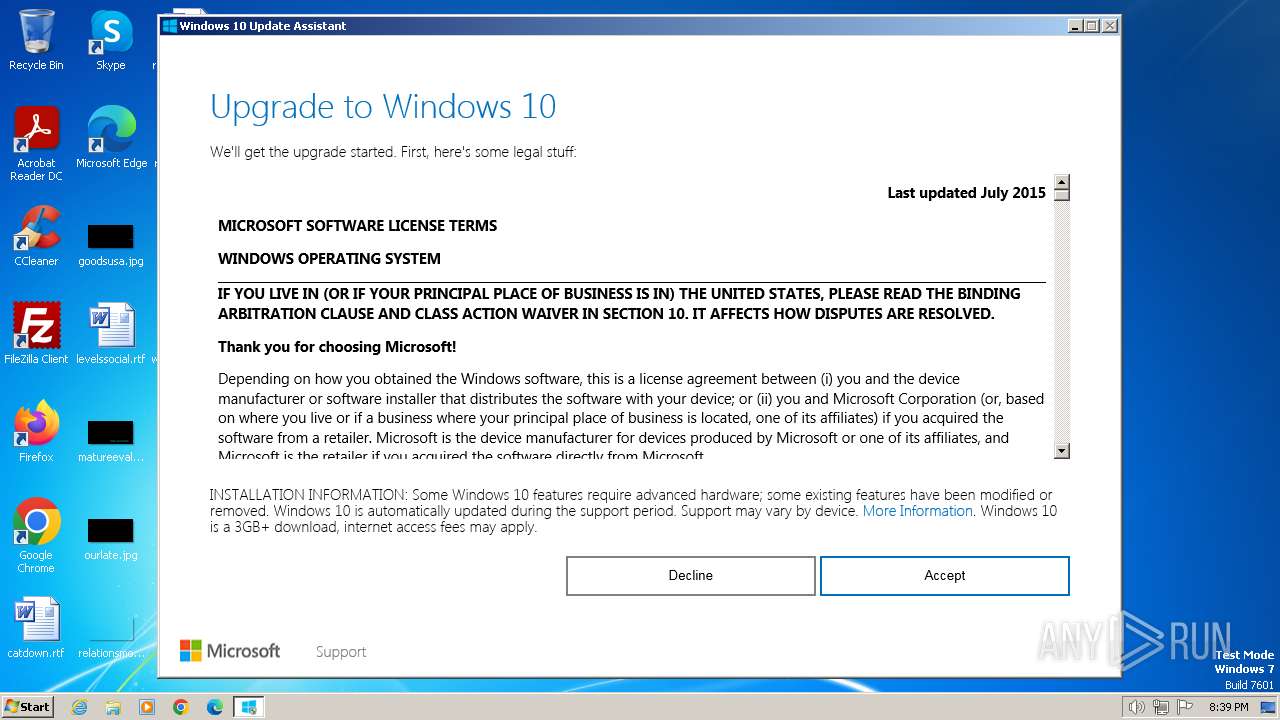Select the relationsmo file icon
Screen dimensions: 1280x720
point(111,635)
